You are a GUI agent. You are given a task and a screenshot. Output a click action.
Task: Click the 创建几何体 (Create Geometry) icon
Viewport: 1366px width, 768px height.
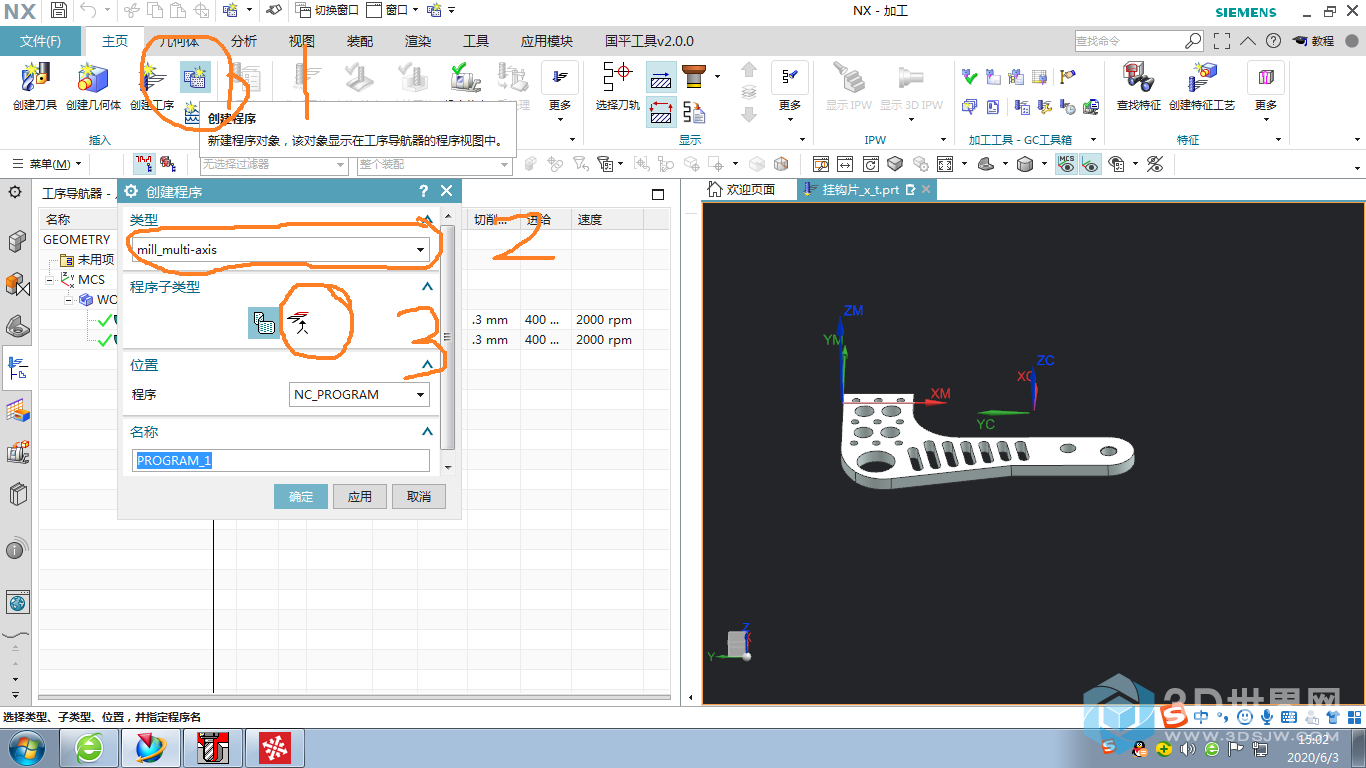coord(93,78)
